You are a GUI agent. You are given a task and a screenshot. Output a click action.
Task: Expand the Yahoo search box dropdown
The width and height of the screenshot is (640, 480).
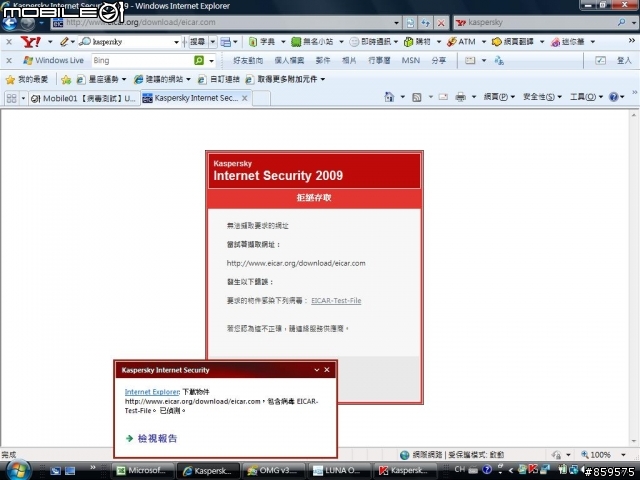tap(176, 42)
